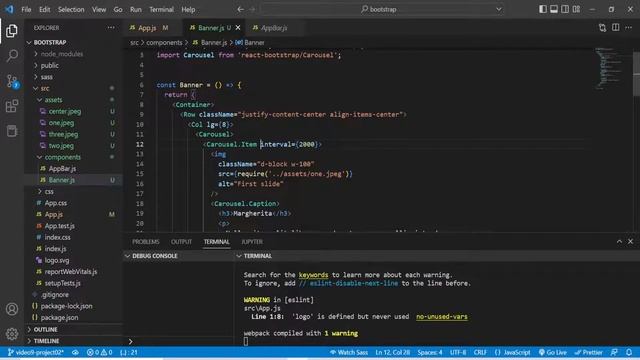
Task: Close the Banner.js editor tab
Action: coord(238,28)
